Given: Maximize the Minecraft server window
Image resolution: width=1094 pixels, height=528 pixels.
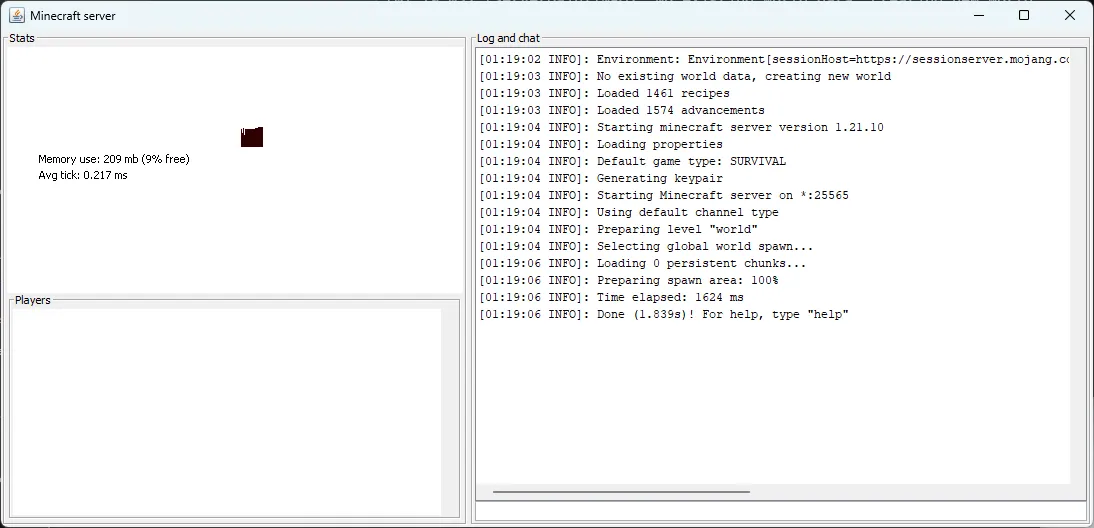Looking at the screenshot, I should tap(1024, 15).
